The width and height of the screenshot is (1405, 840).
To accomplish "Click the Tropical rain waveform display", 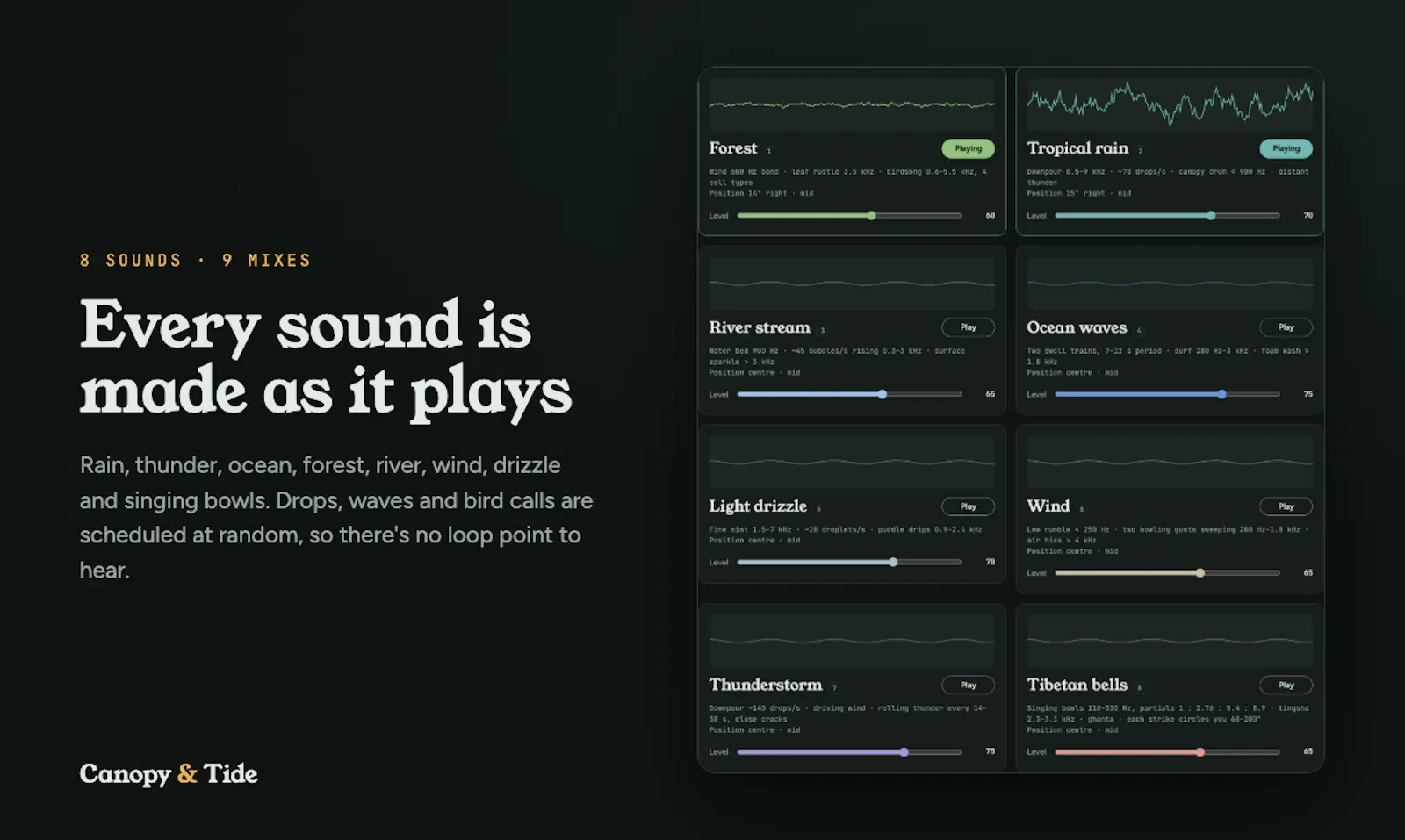I will (1170, 104).
